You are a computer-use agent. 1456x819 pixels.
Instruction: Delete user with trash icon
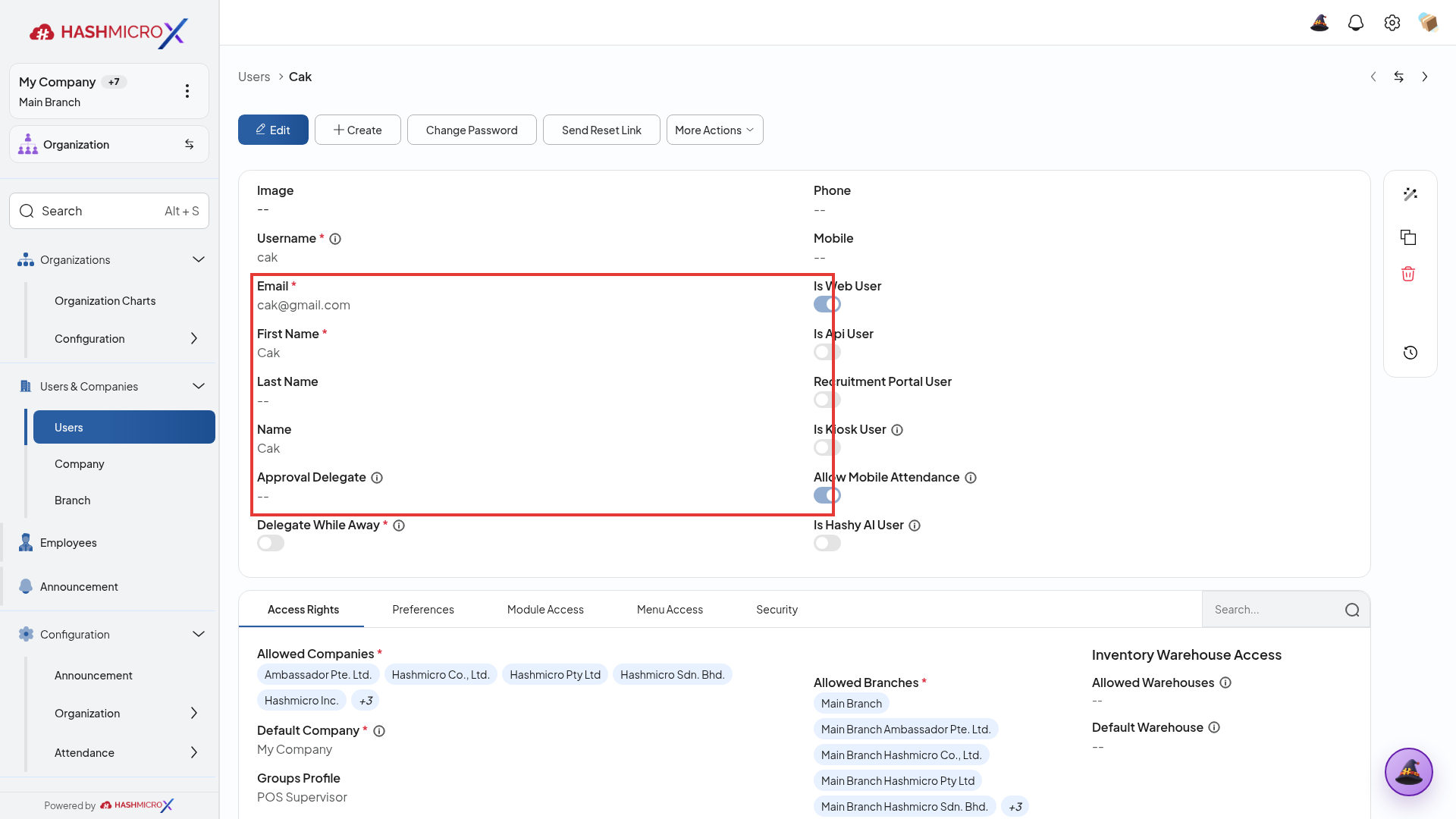tap(1408, 274)
